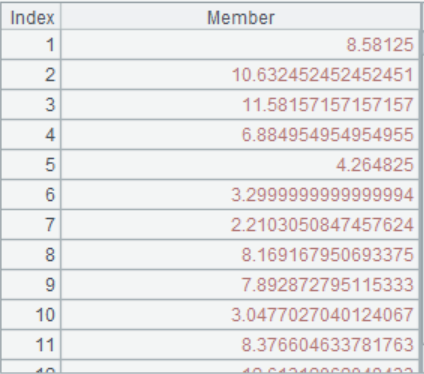
Task: Select cell with value 11.58157157157157
Action: (x=240, y=105)
